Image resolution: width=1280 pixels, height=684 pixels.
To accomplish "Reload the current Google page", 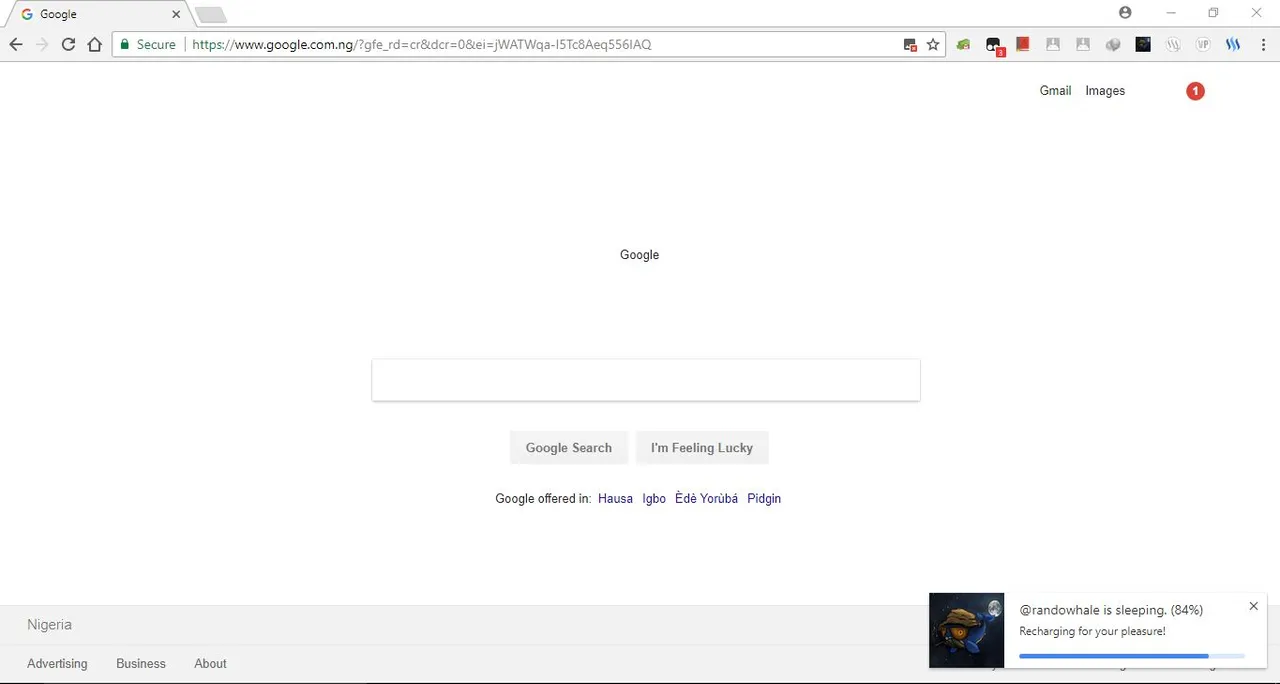I will (68, 44).
